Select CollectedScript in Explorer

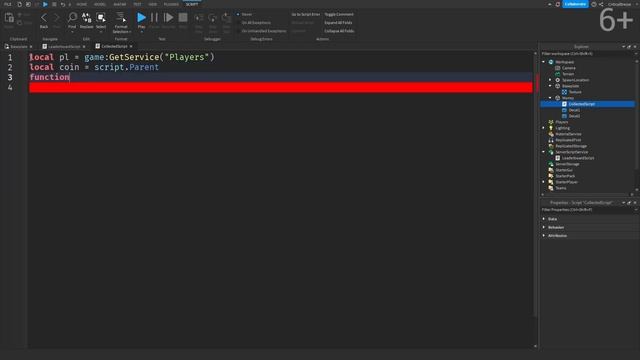click(x=581, y=104)
